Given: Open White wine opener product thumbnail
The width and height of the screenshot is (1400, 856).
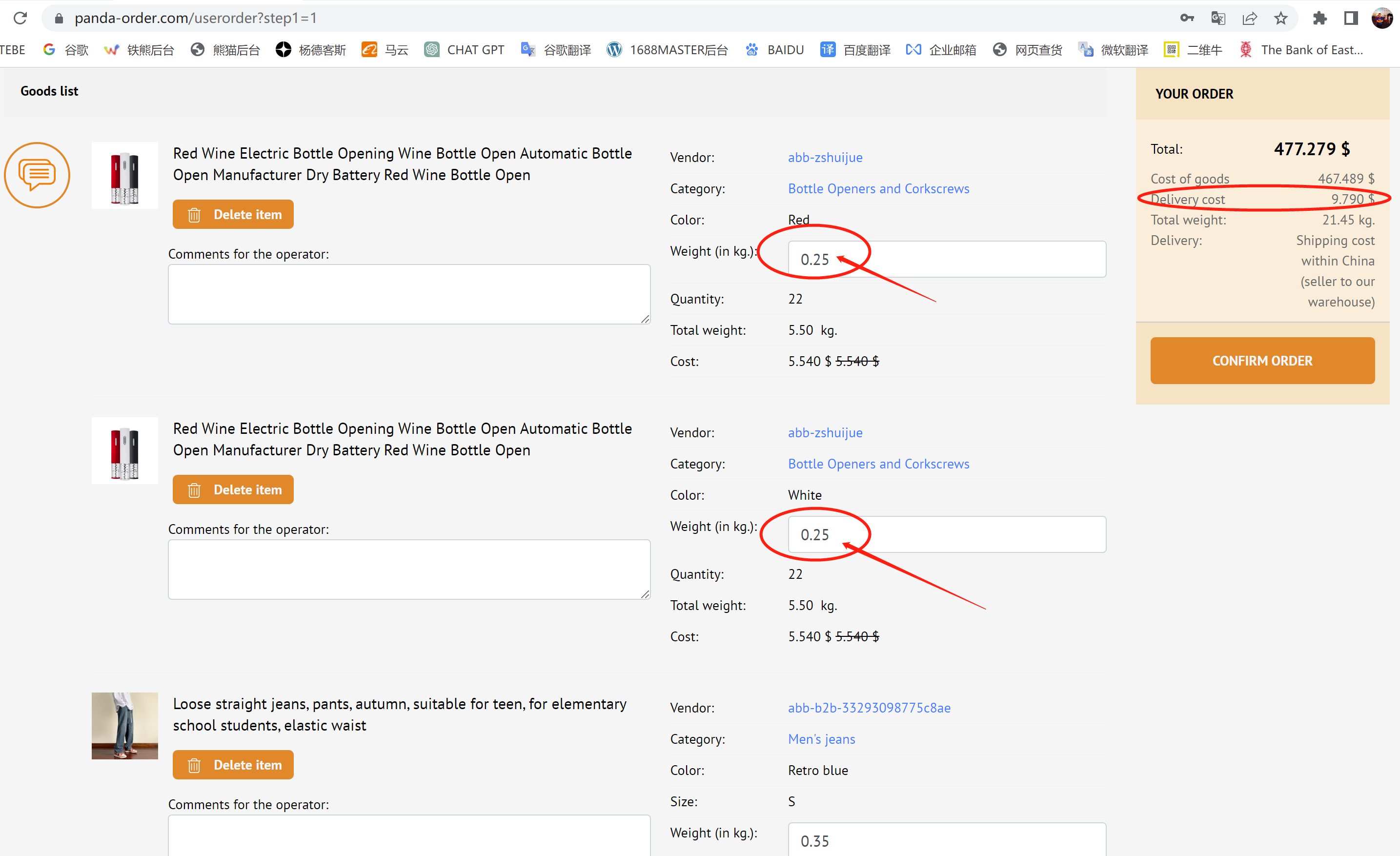Looking at the screenshot, I should click(124, 451).
